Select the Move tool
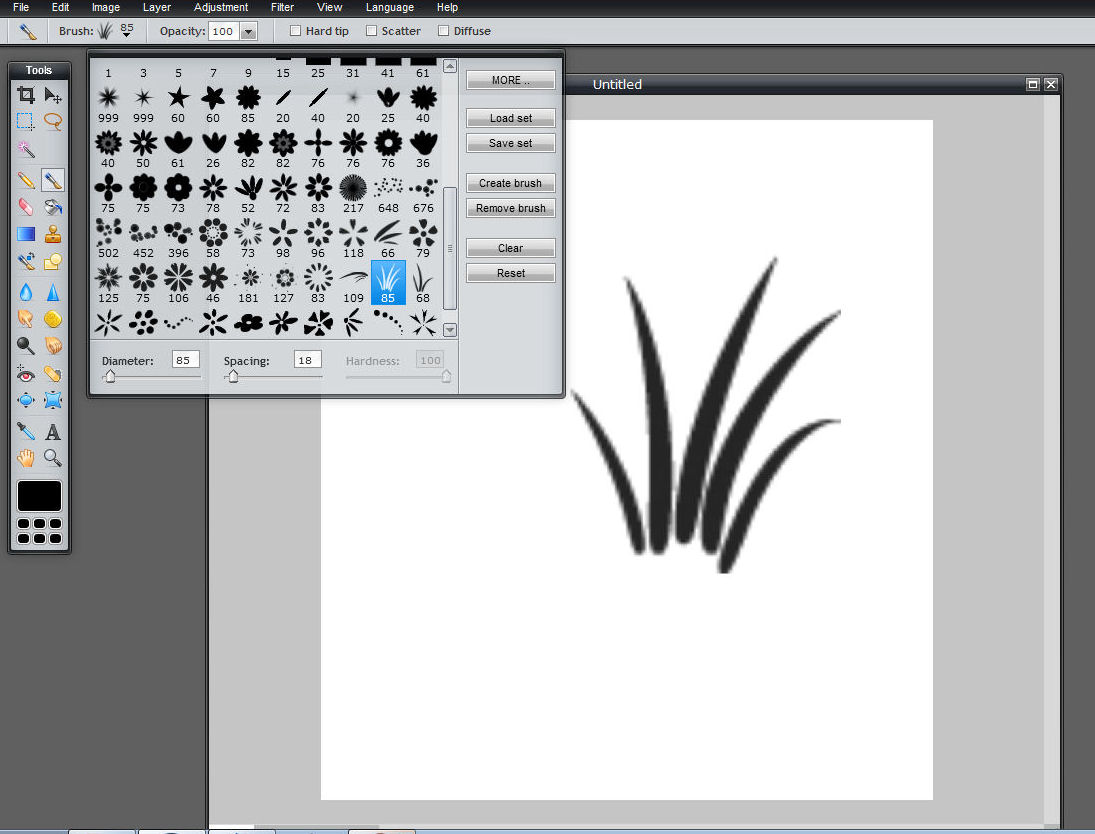 click(x=53, y=94)
